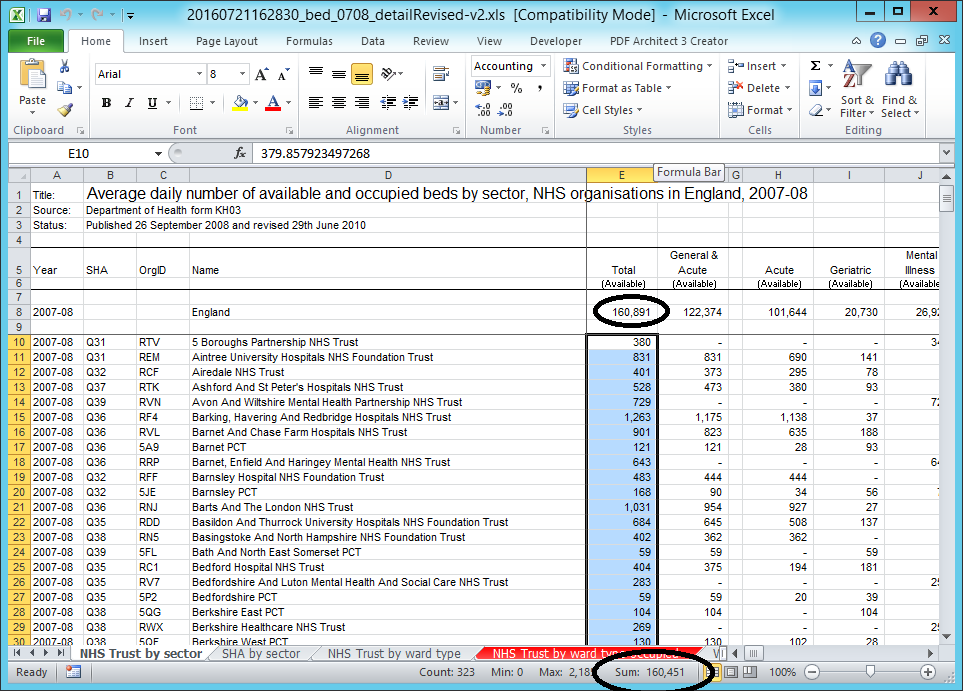Open Format as Table gallery
The width and height of the screenshot is (963, 691).
(617, 88)
